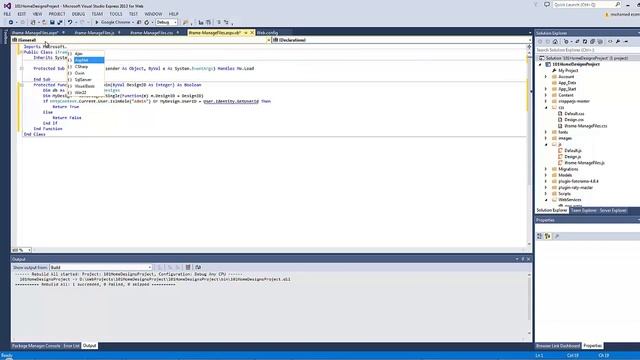This screenshot has width=640, height=360.
Task: Click the Save toolbar icon
Action: pos(52,22)
